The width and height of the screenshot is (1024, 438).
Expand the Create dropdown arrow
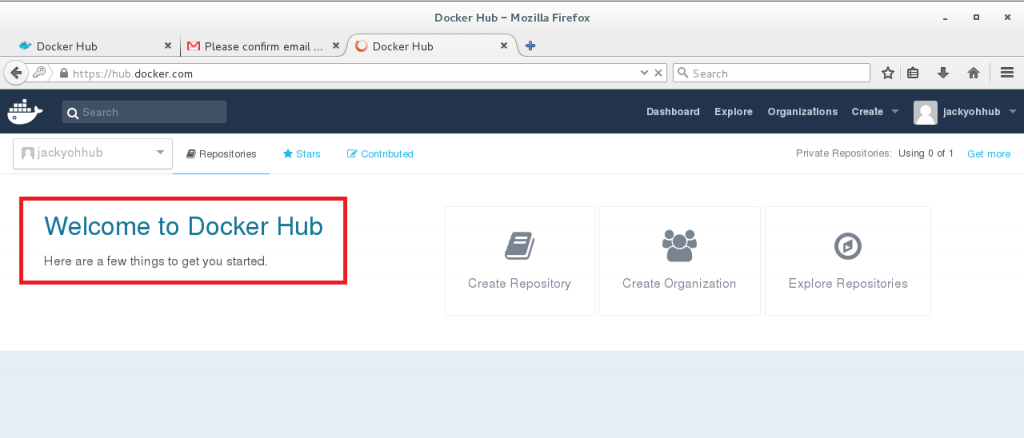pos(895,112)
